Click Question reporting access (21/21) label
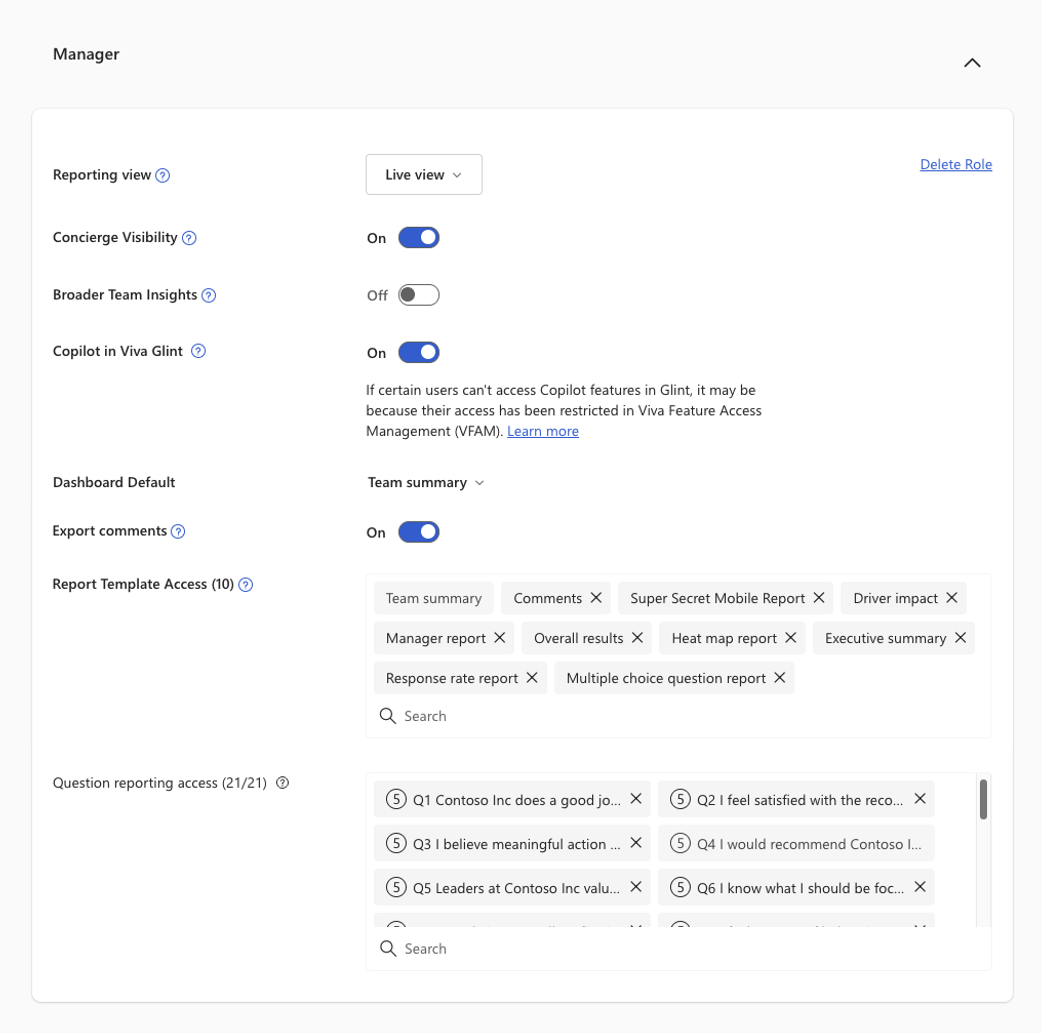Viewport: 1042px width, 1033px height. pos(159,783)
